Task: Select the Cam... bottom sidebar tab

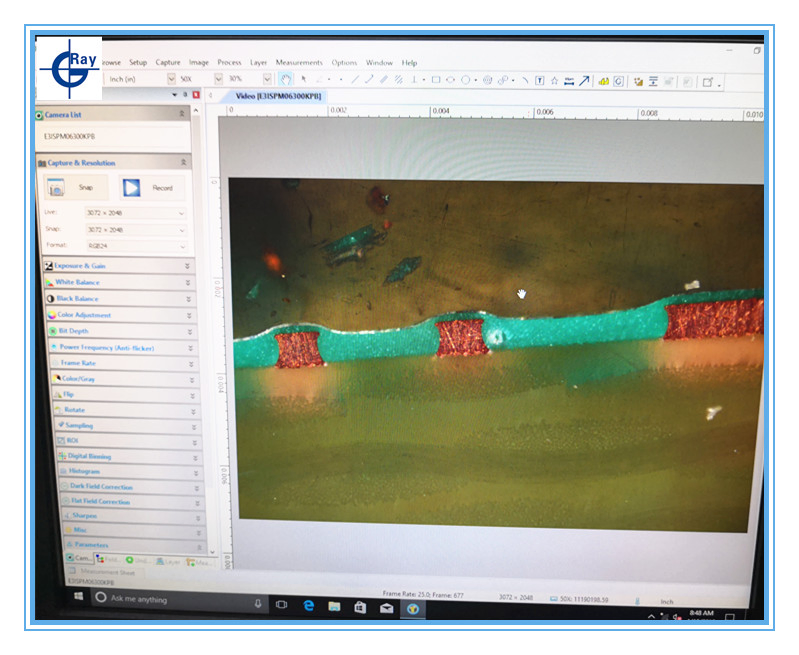Action: click(80, 558)
